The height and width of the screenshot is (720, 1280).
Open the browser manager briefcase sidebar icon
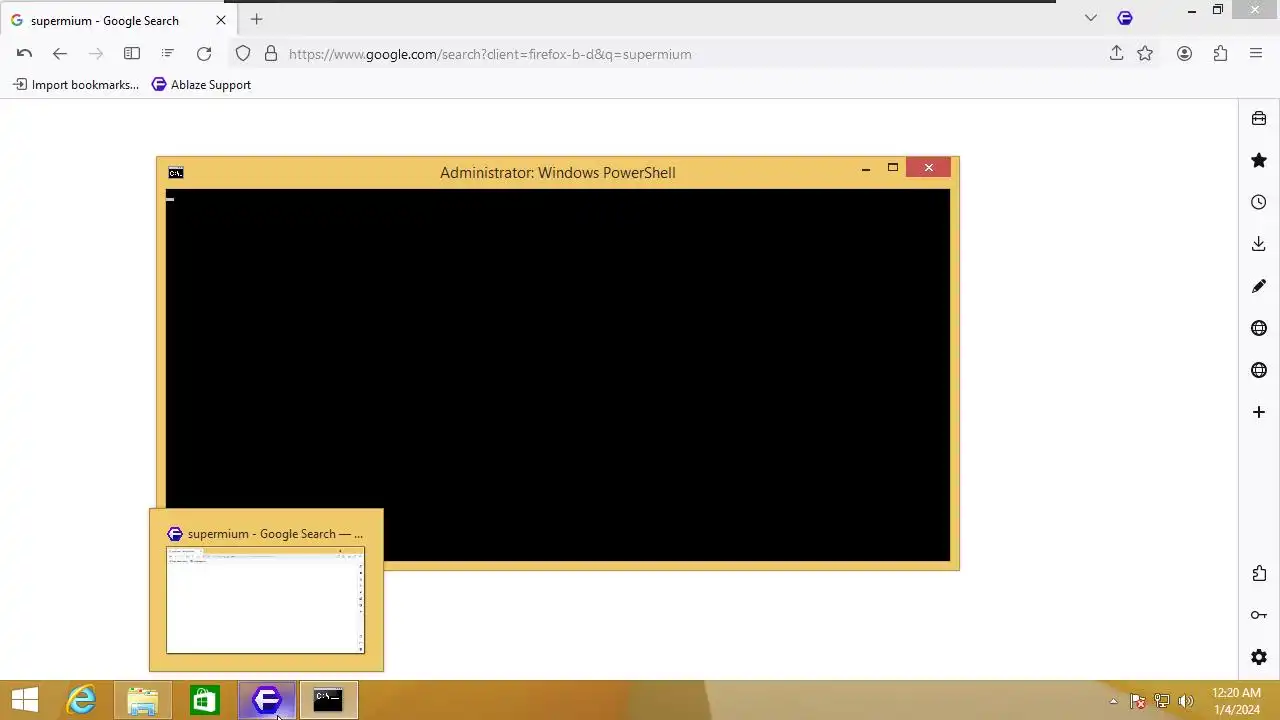[1259, 118]
